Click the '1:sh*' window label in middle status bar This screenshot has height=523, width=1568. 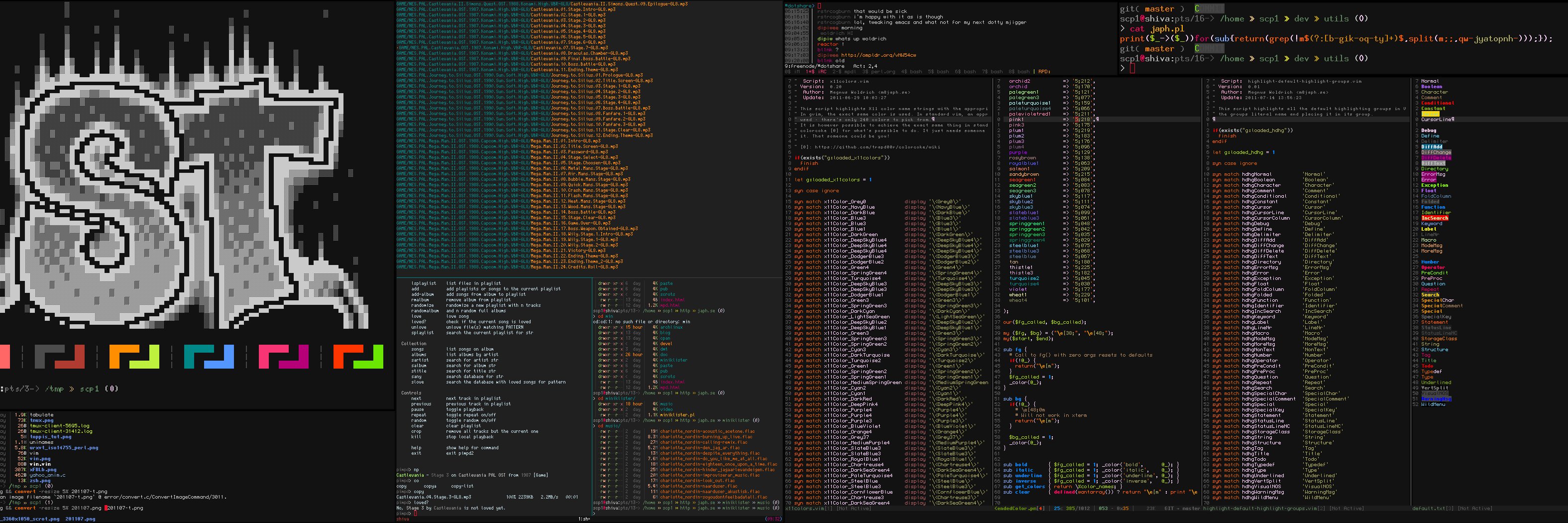(x=584, y=520)
